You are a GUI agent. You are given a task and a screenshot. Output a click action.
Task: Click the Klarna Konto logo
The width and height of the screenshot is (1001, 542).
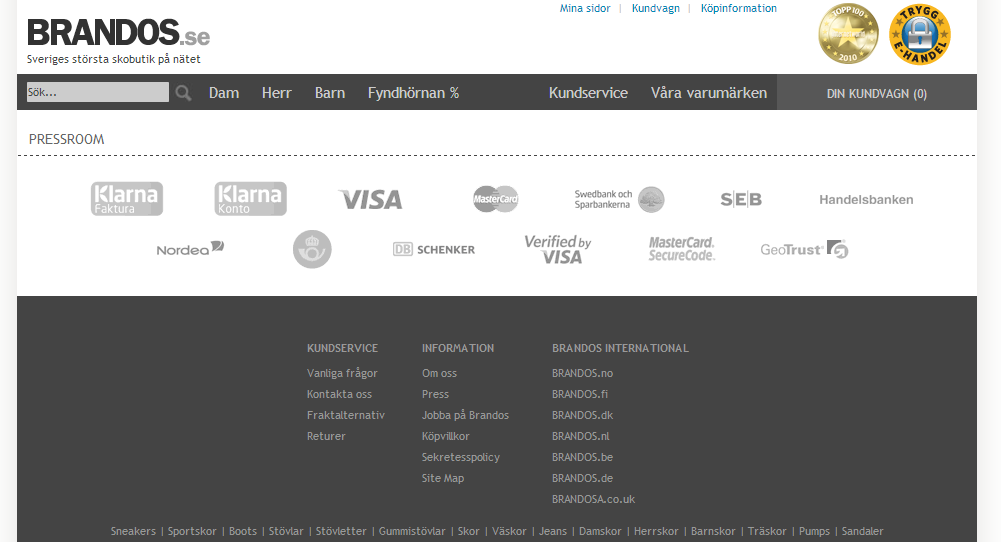coord(250,199)
